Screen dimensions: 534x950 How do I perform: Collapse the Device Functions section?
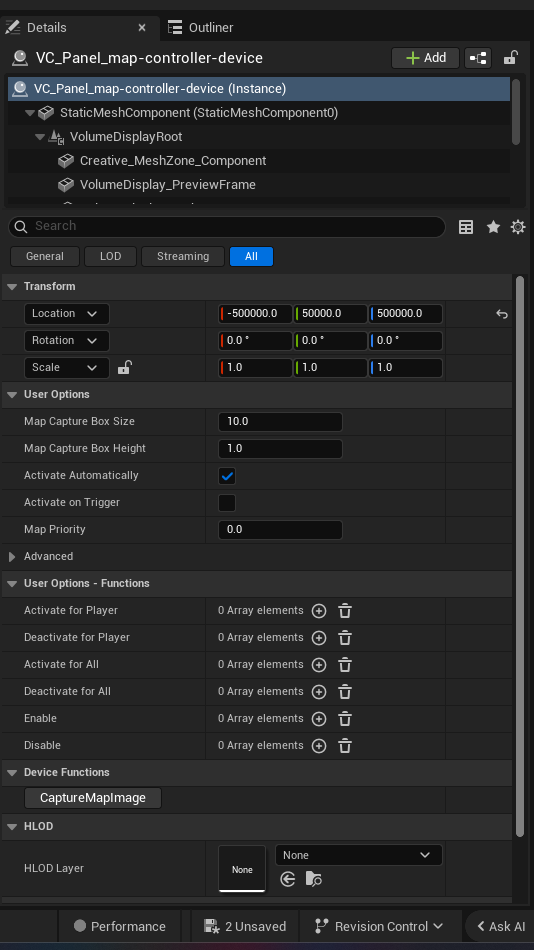(x=12, y=772)
